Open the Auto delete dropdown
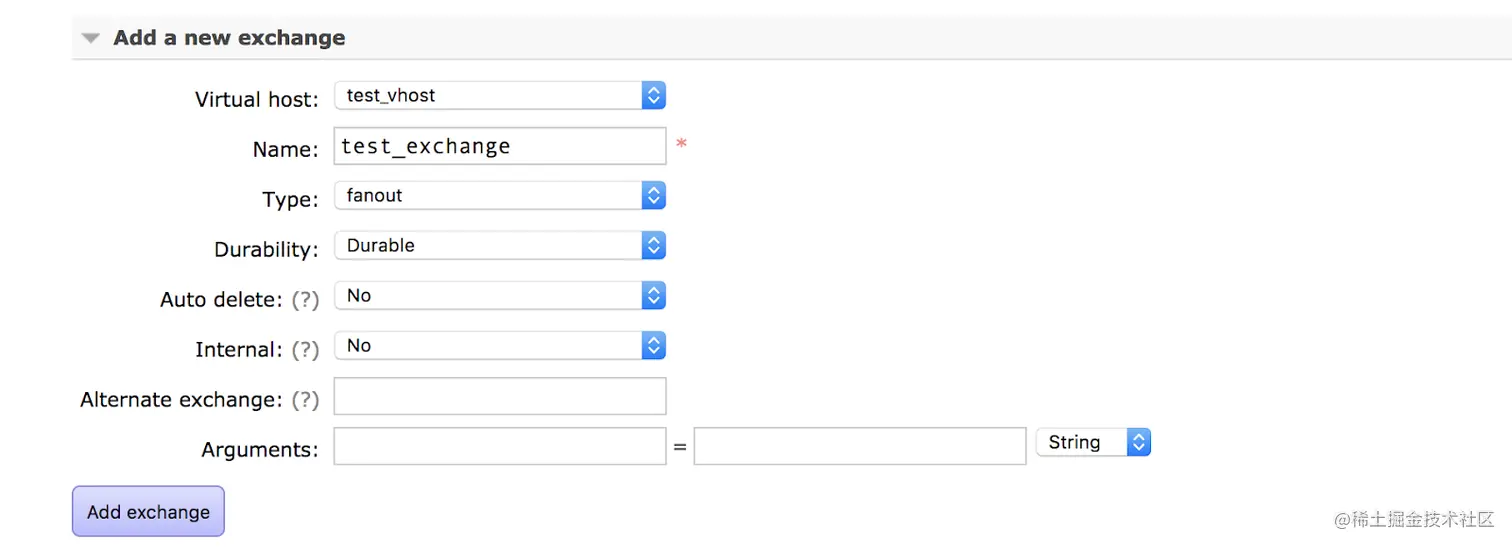This screenshot has height=547, width=1512. click(500, 296)
